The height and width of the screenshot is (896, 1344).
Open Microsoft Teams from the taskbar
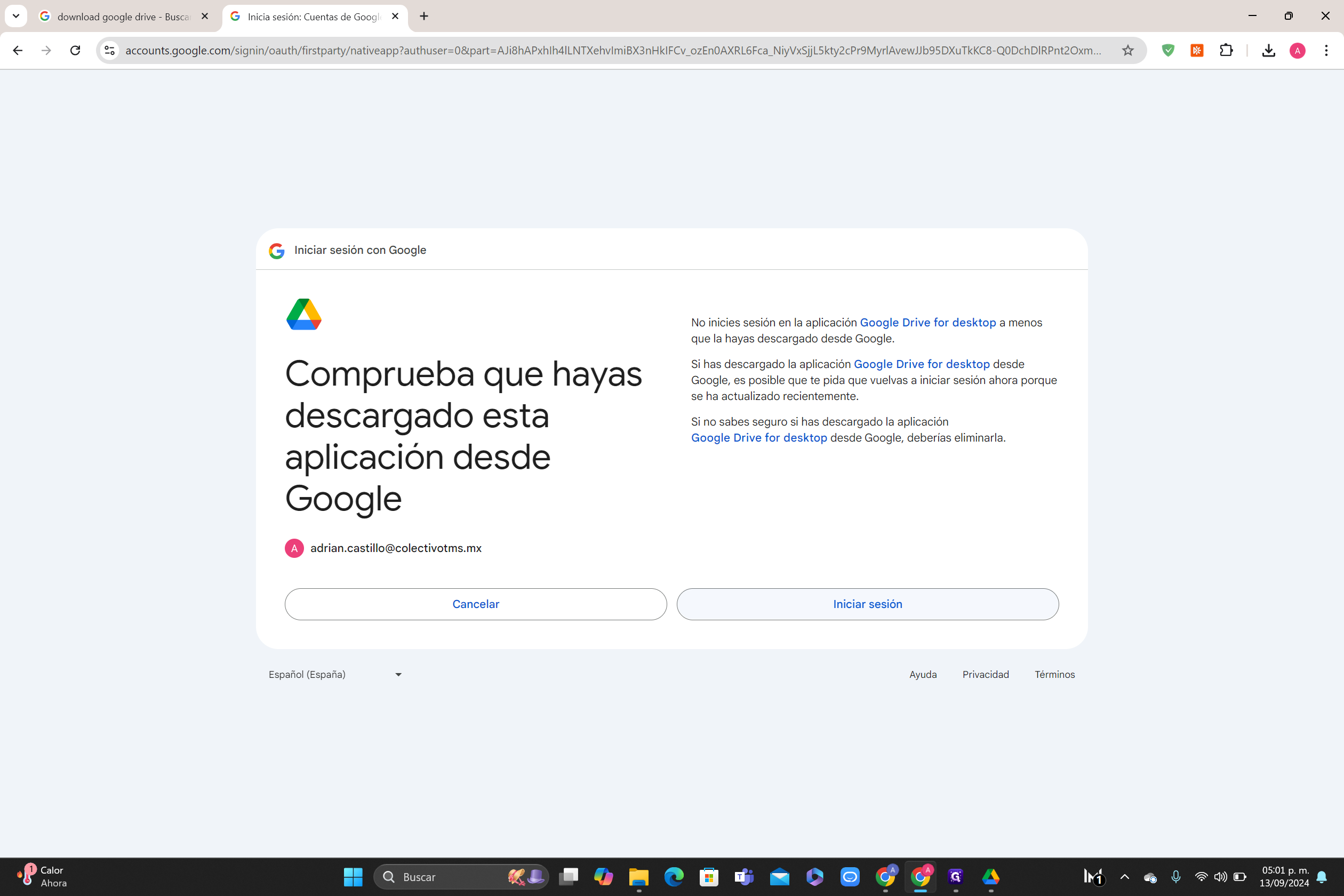click(744, 877)
